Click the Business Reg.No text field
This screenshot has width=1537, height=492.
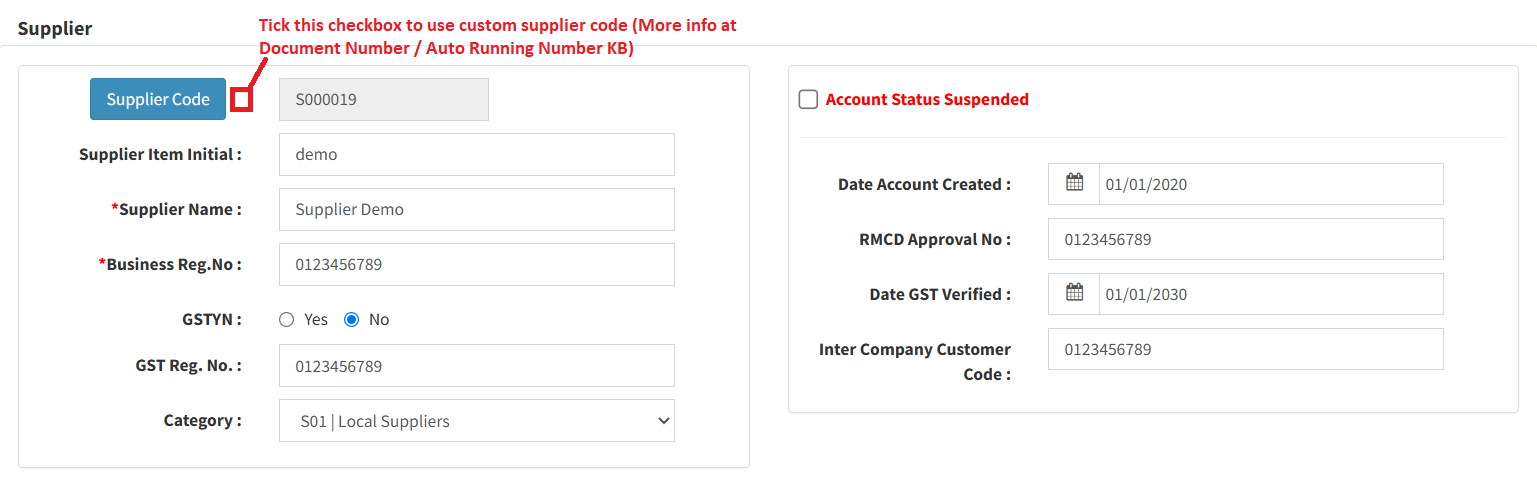(476, 265)
